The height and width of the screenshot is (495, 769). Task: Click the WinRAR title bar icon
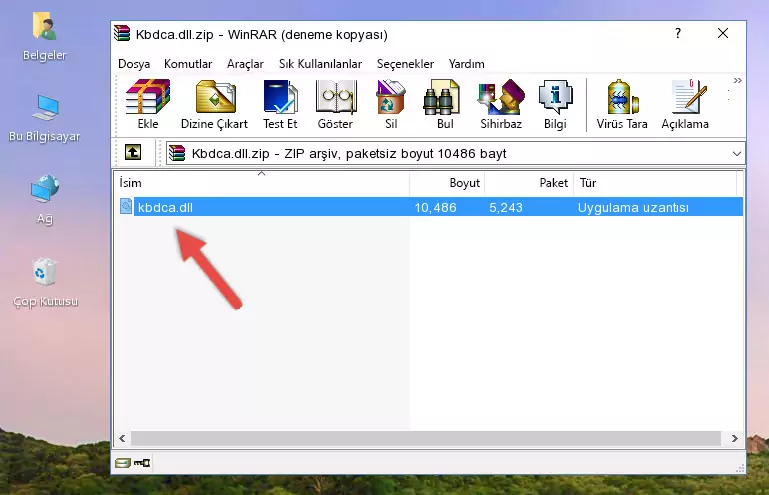pyautogui.click(x=122, y=34)
